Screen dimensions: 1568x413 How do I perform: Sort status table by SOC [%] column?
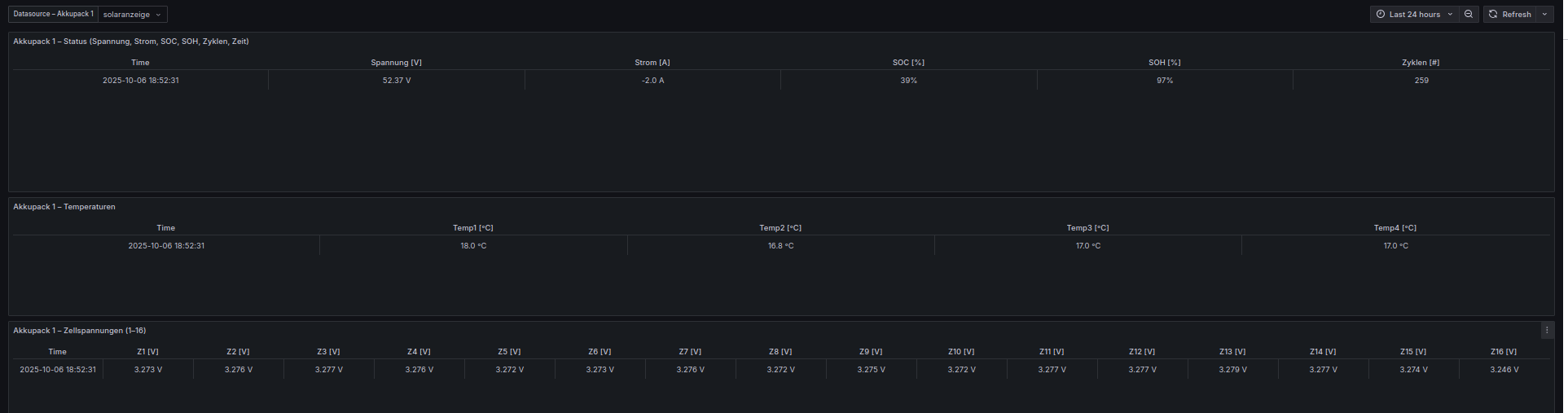tap(908, 63)
